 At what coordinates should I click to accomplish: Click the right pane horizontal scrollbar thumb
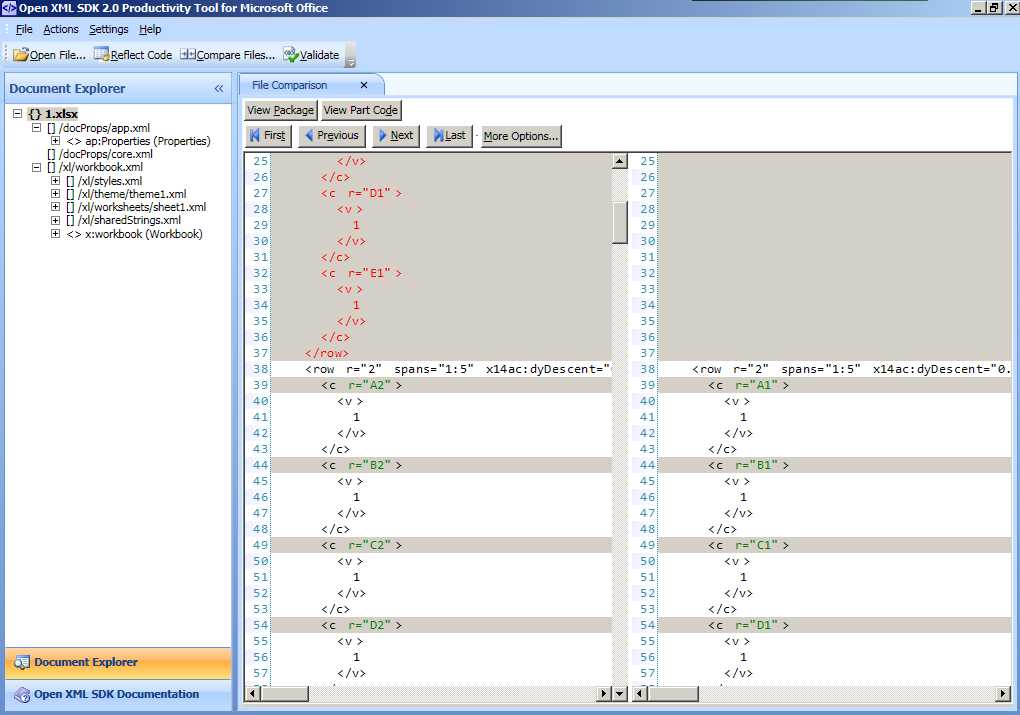point(673,694)
